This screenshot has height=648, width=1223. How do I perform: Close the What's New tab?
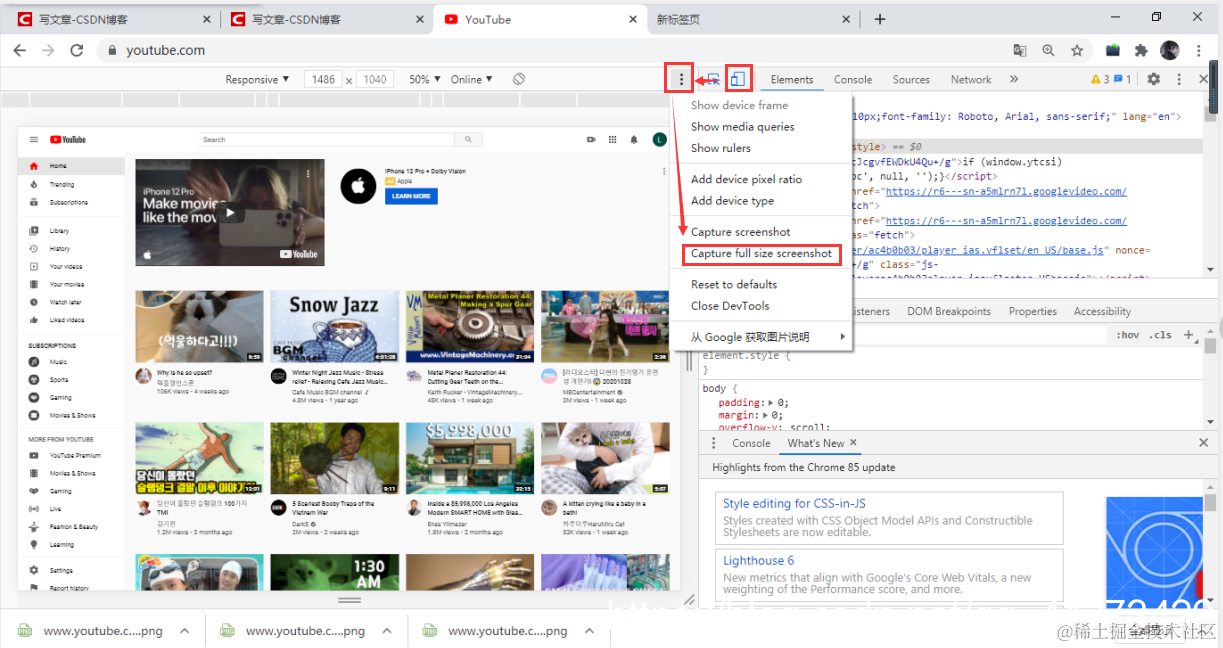click(854, 442)
